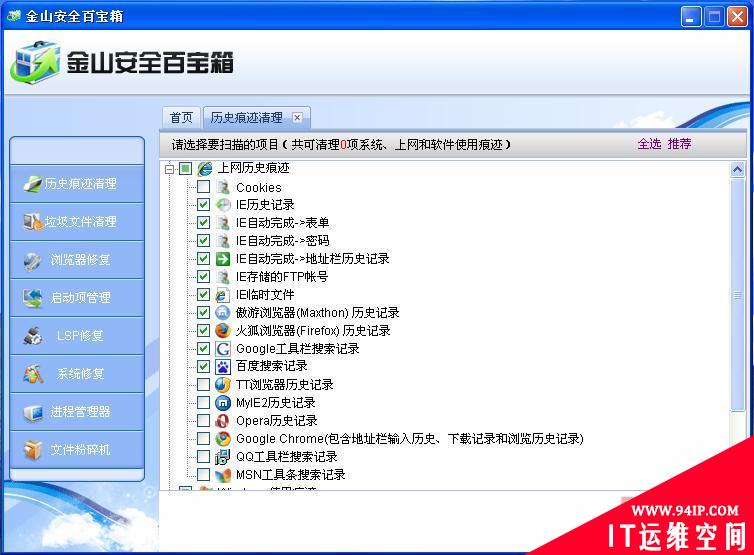Uncheck IE存储的FTP帐号 checkbox
Screen dimensions: 754x555
203,277
